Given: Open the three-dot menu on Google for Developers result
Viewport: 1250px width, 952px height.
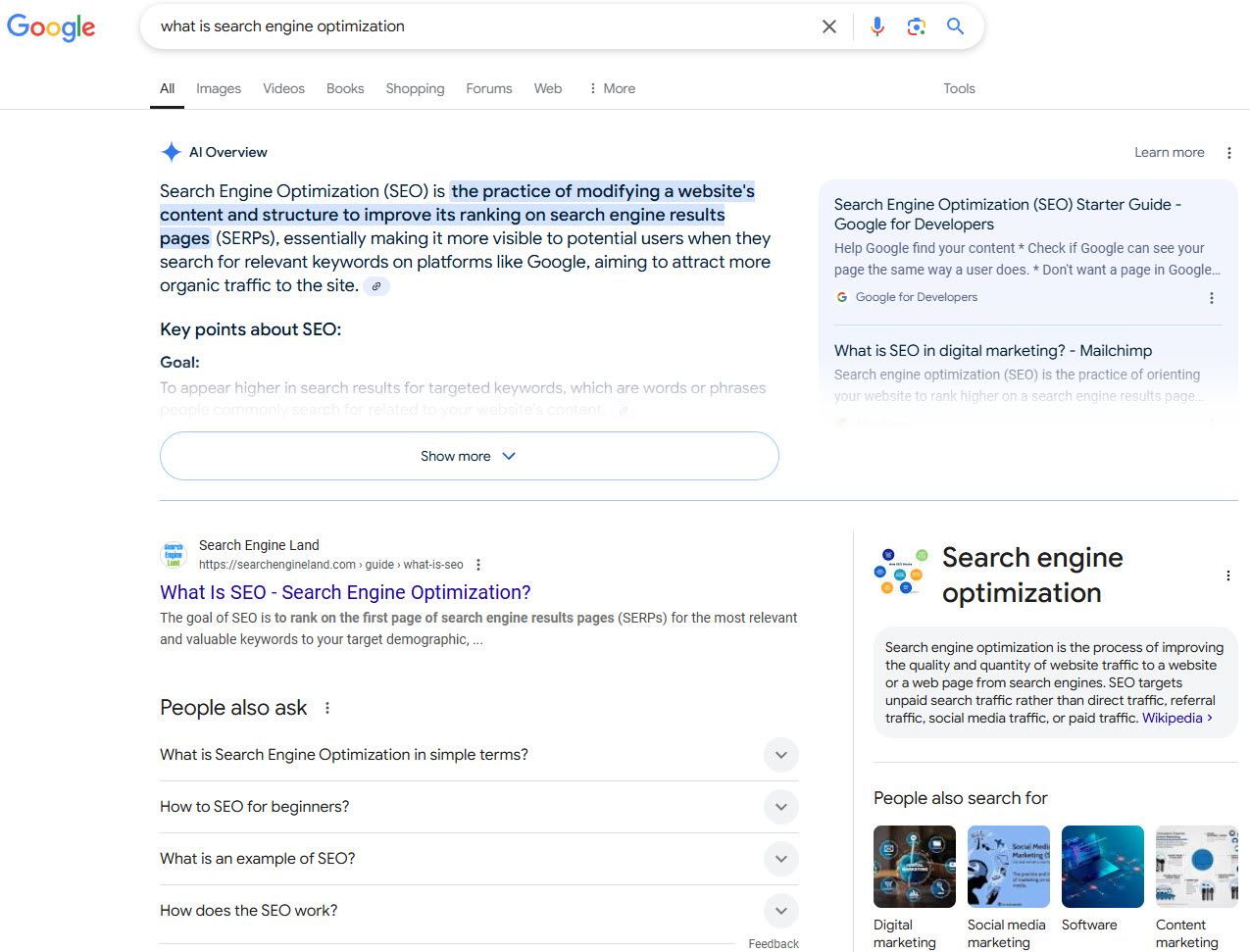Looking at the screenshot, I should 1212,297.
